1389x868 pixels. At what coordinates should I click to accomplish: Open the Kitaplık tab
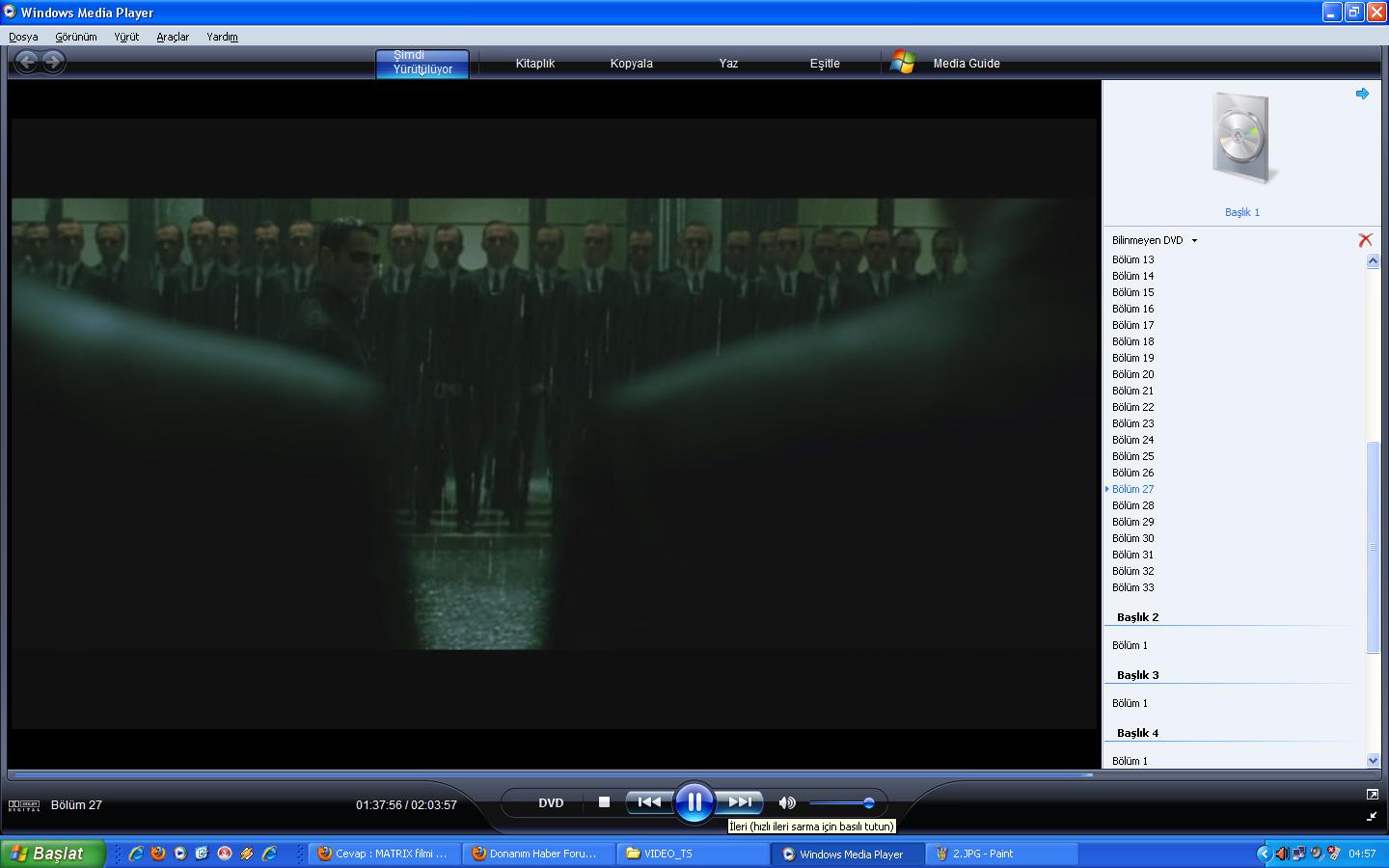[535, 64]
